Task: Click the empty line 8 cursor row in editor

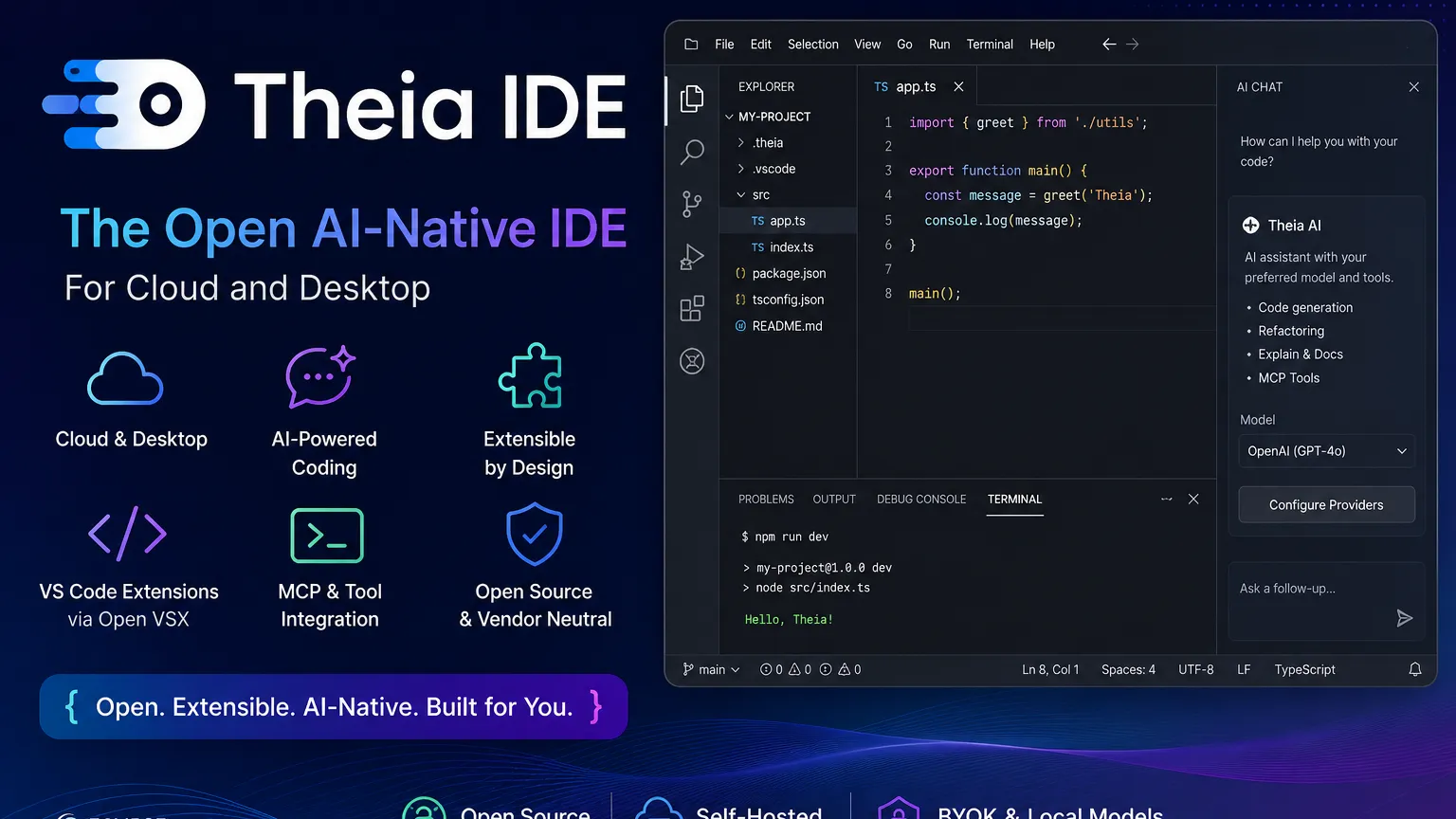Action: [1062, 318]
